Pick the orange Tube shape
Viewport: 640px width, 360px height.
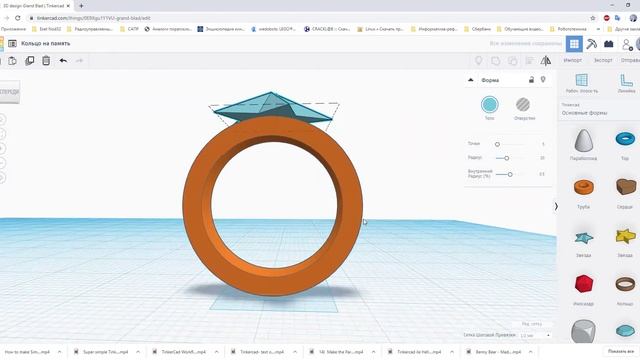584,187
